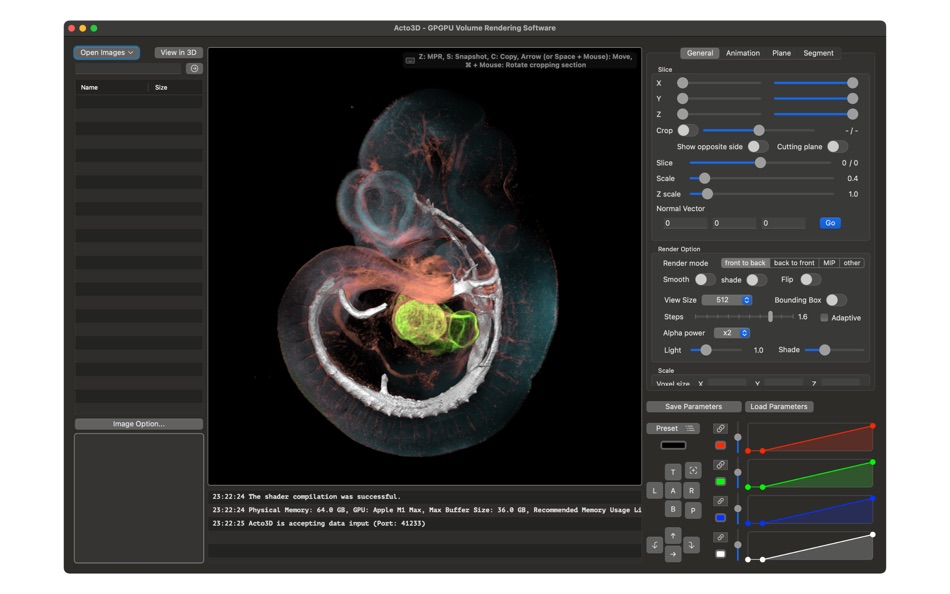Check the Adaptive checkbox
The height and width of the screenshot is (594, 950).
point(824,318)
